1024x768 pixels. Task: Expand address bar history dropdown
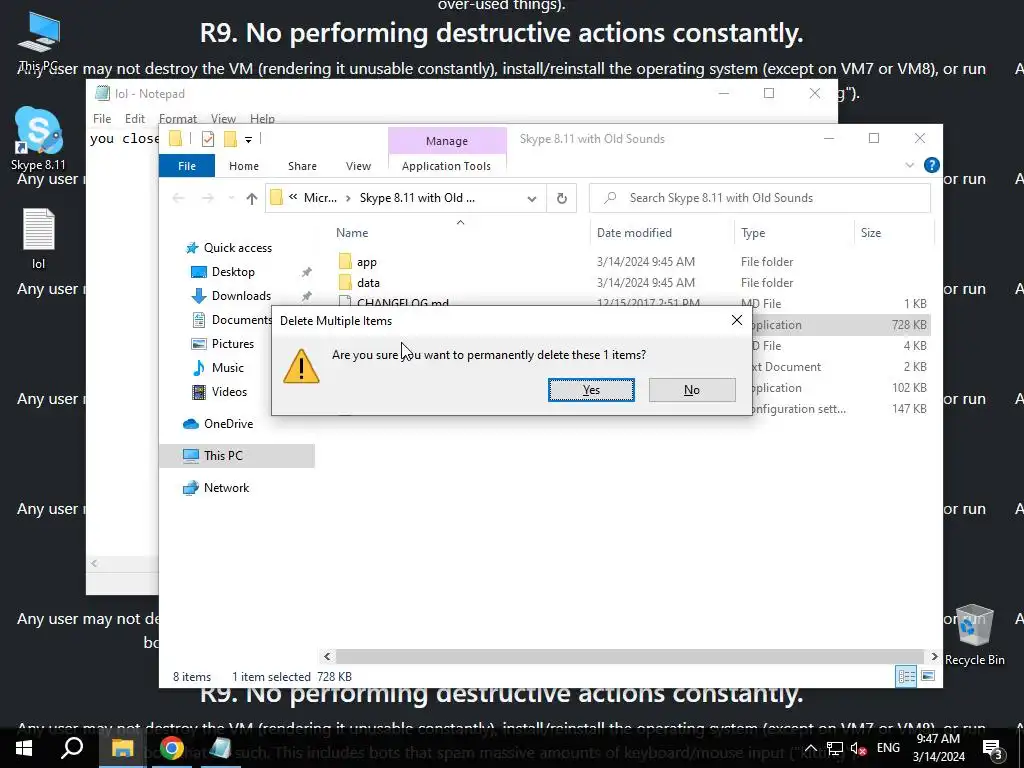tap(532, 199)
